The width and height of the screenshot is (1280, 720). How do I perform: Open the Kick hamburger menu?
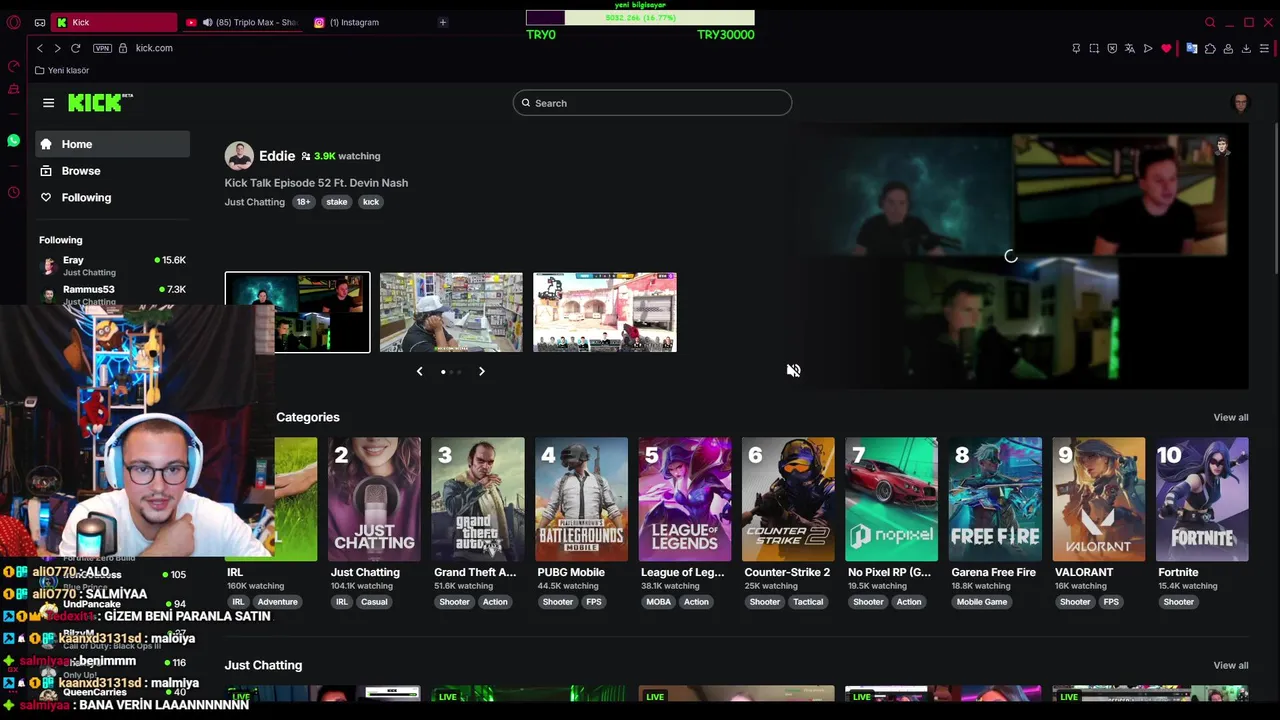(48, 103)
